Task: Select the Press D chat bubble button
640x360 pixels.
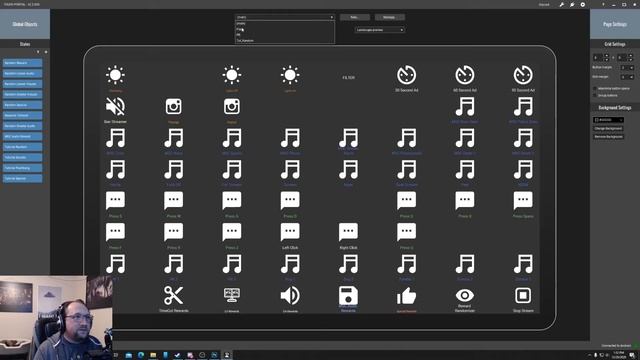Action: pyautogui.click(x=290, y=201)
